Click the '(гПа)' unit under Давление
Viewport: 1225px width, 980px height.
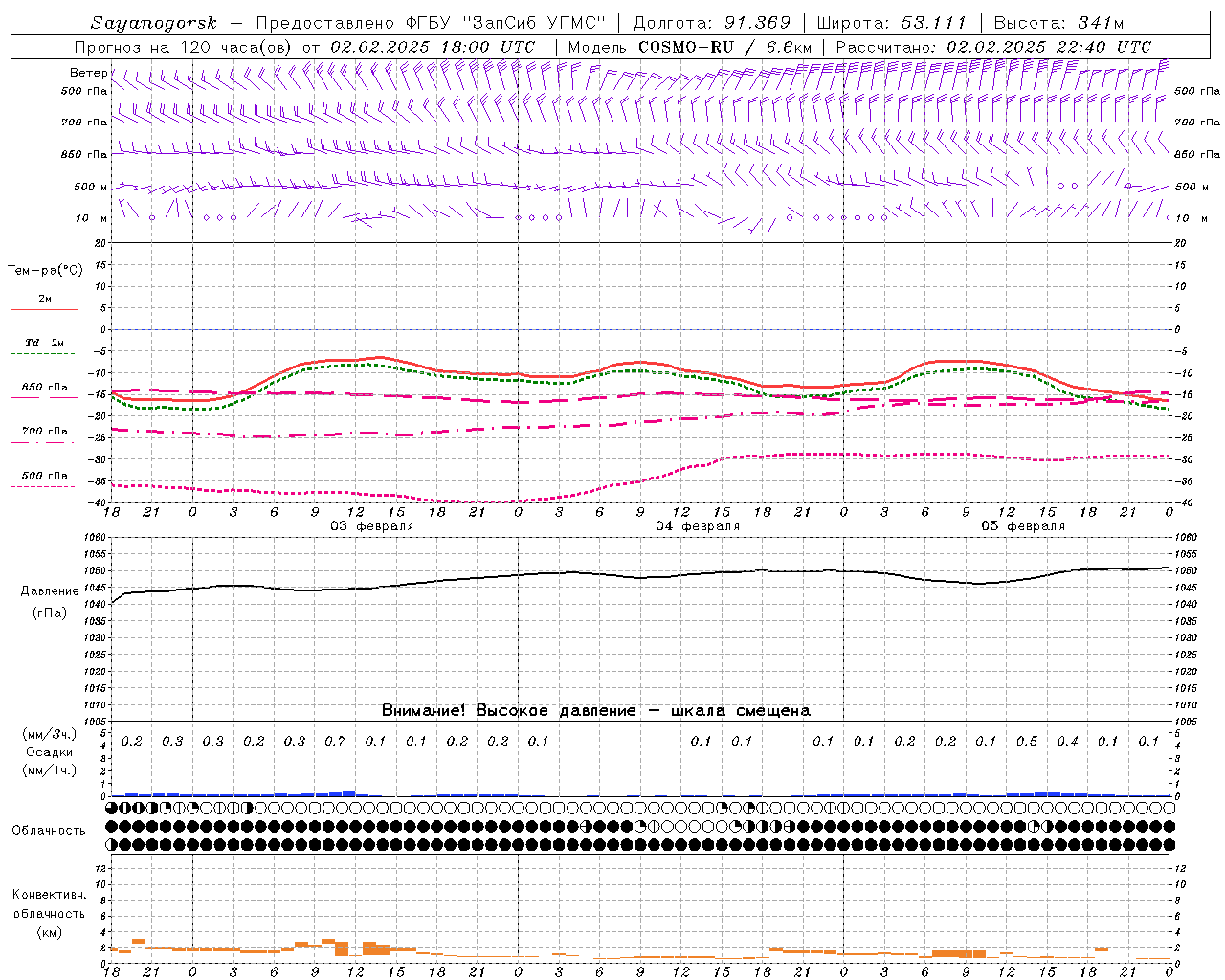click(x=50, y=613)
